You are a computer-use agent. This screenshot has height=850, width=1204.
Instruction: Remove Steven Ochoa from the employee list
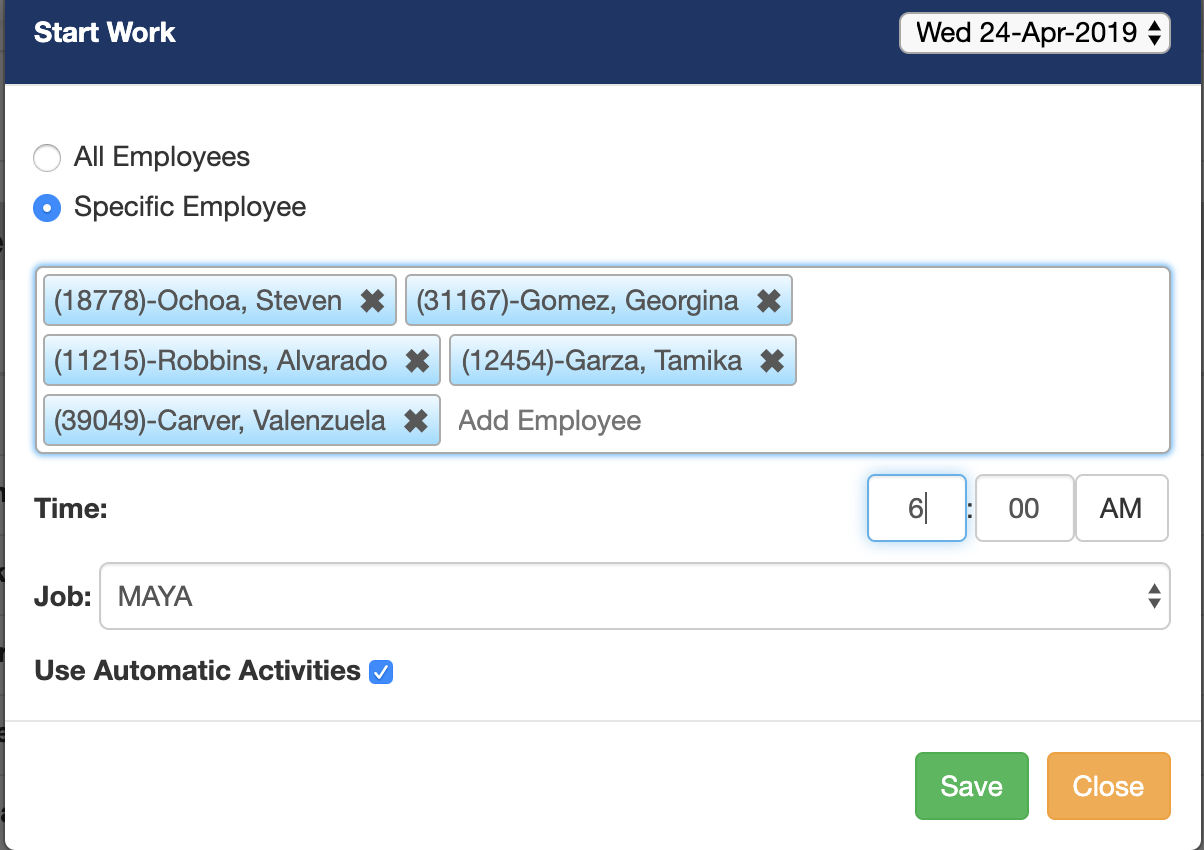374,300
